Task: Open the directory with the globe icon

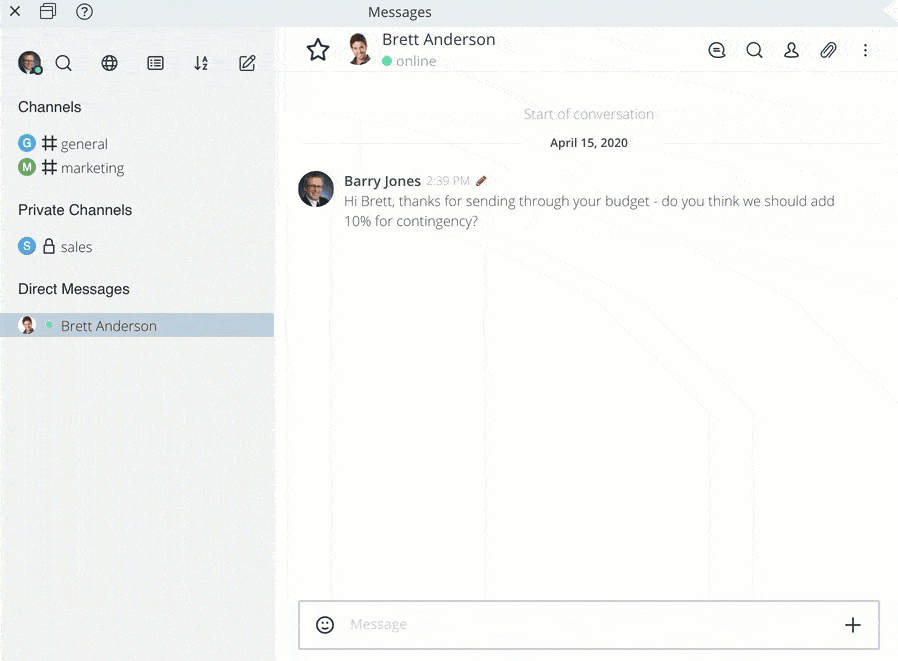Action: point(109,62)
